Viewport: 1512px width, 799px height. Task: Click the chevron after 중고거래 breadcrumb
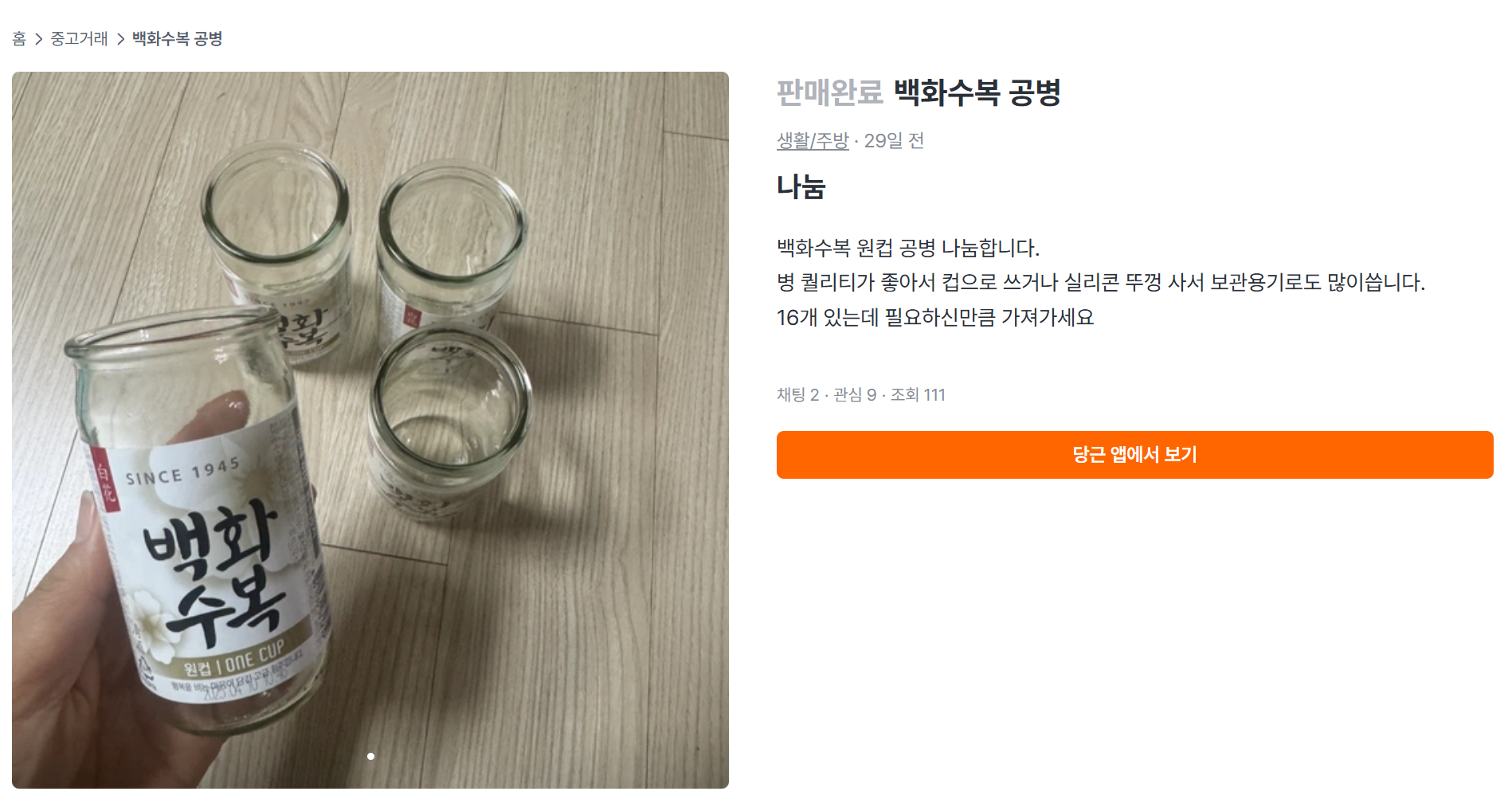coord(120,39)
